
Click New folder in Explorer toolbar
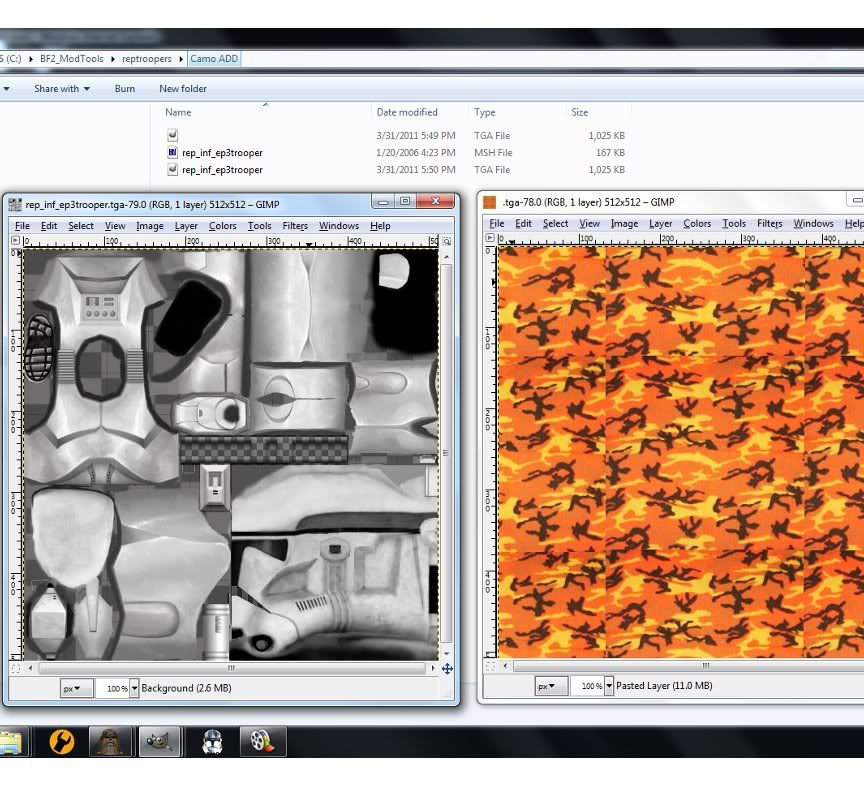[x=183, y=88]
